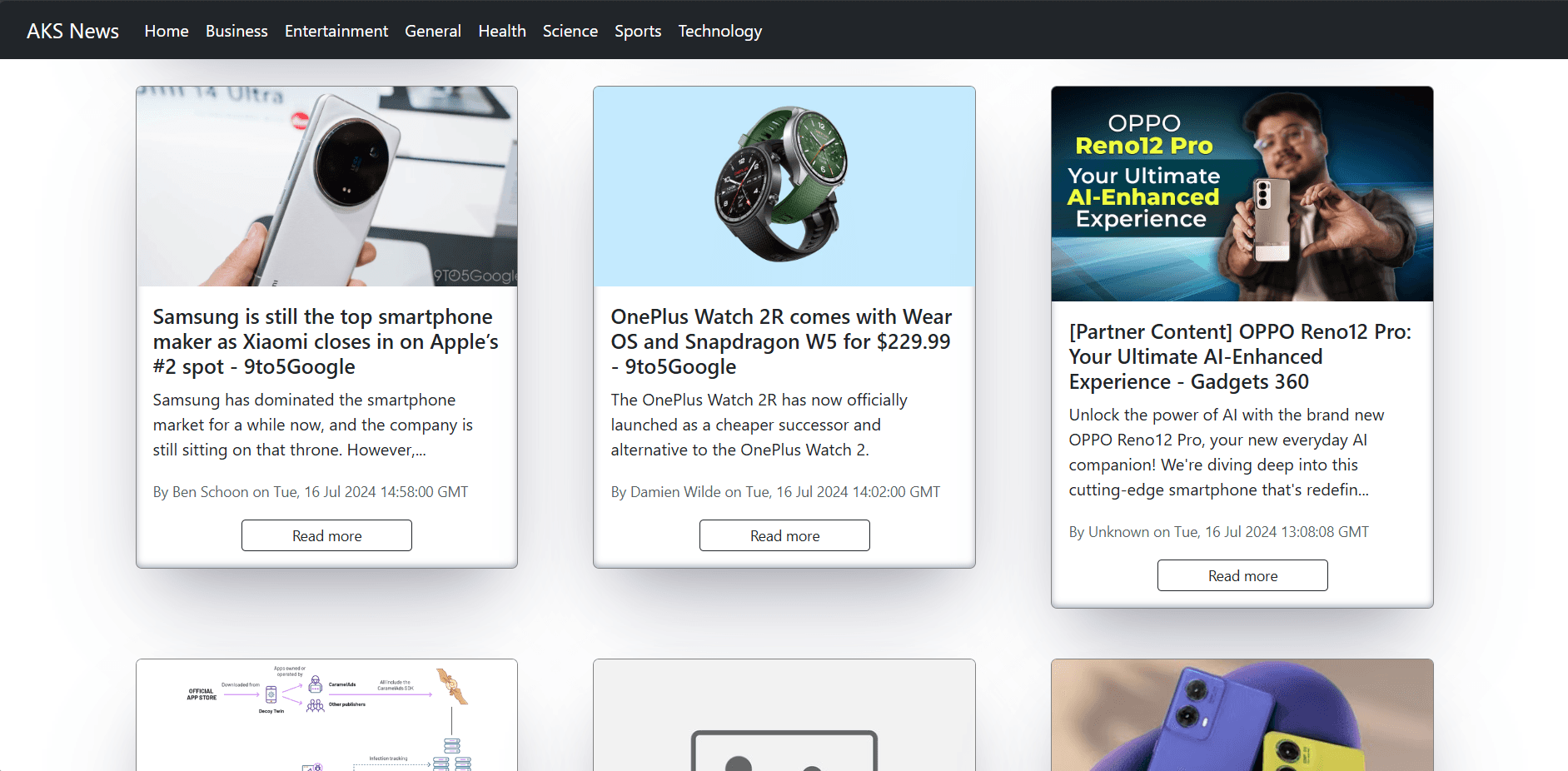Click the OnePlus Watch 2R headline
Screen dimensions: 1568x771
click(x=783, y=341)
